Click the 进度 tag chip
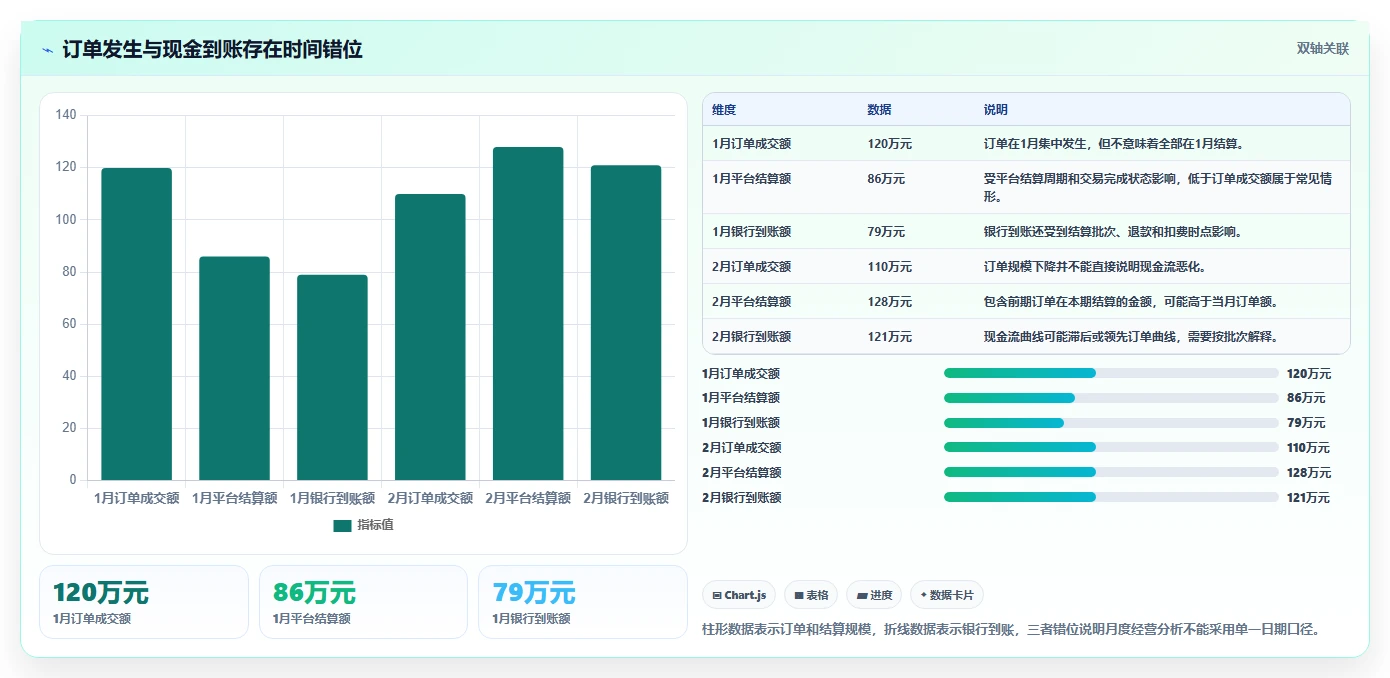 tap(874, 595)
